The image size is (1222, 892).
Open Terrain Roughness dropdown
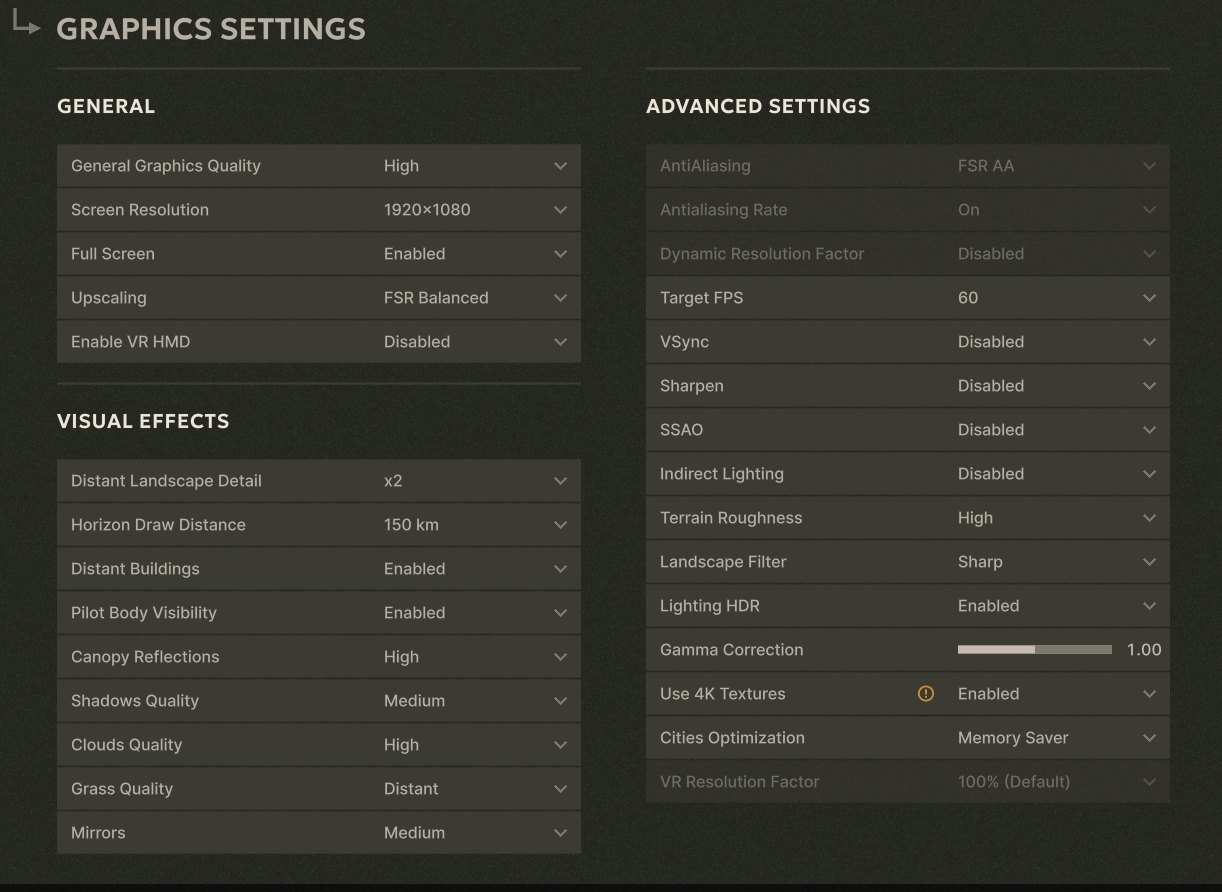coord(908,518)
